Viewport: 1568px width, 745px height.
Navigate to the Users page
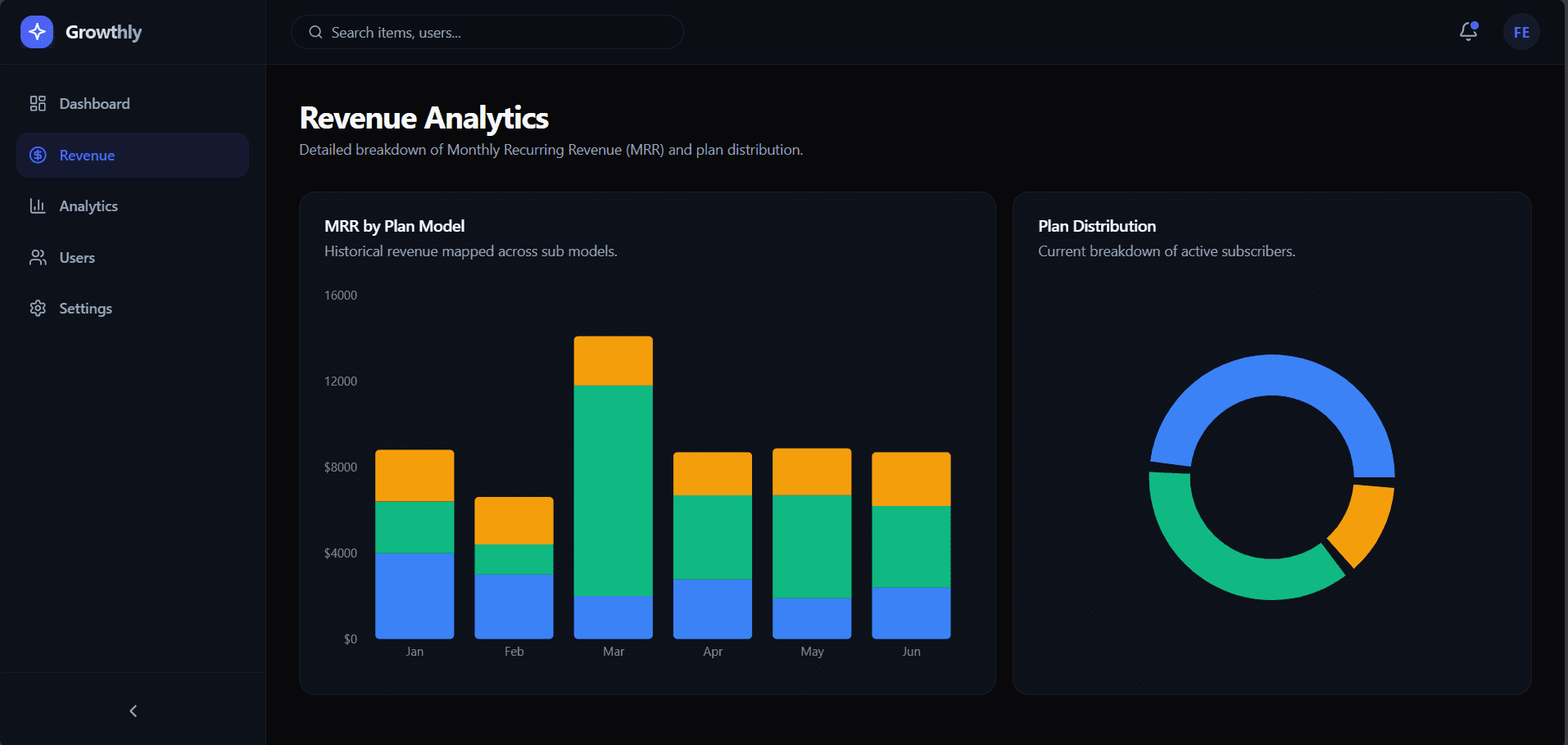[77, 258]
